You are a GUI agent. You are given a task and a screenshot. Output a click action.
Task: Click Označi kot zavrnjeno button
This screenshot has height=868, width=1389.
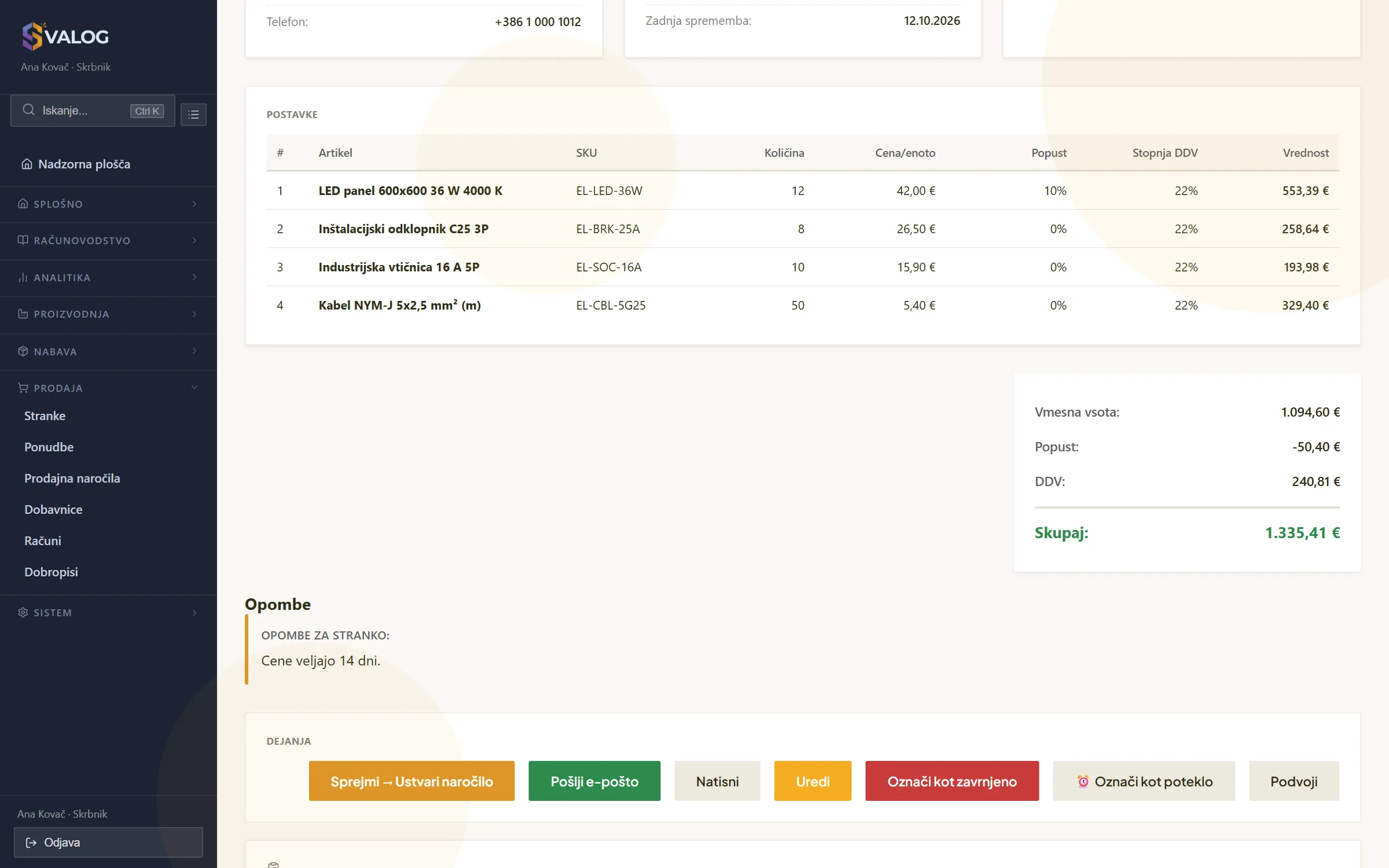[952, 781]
